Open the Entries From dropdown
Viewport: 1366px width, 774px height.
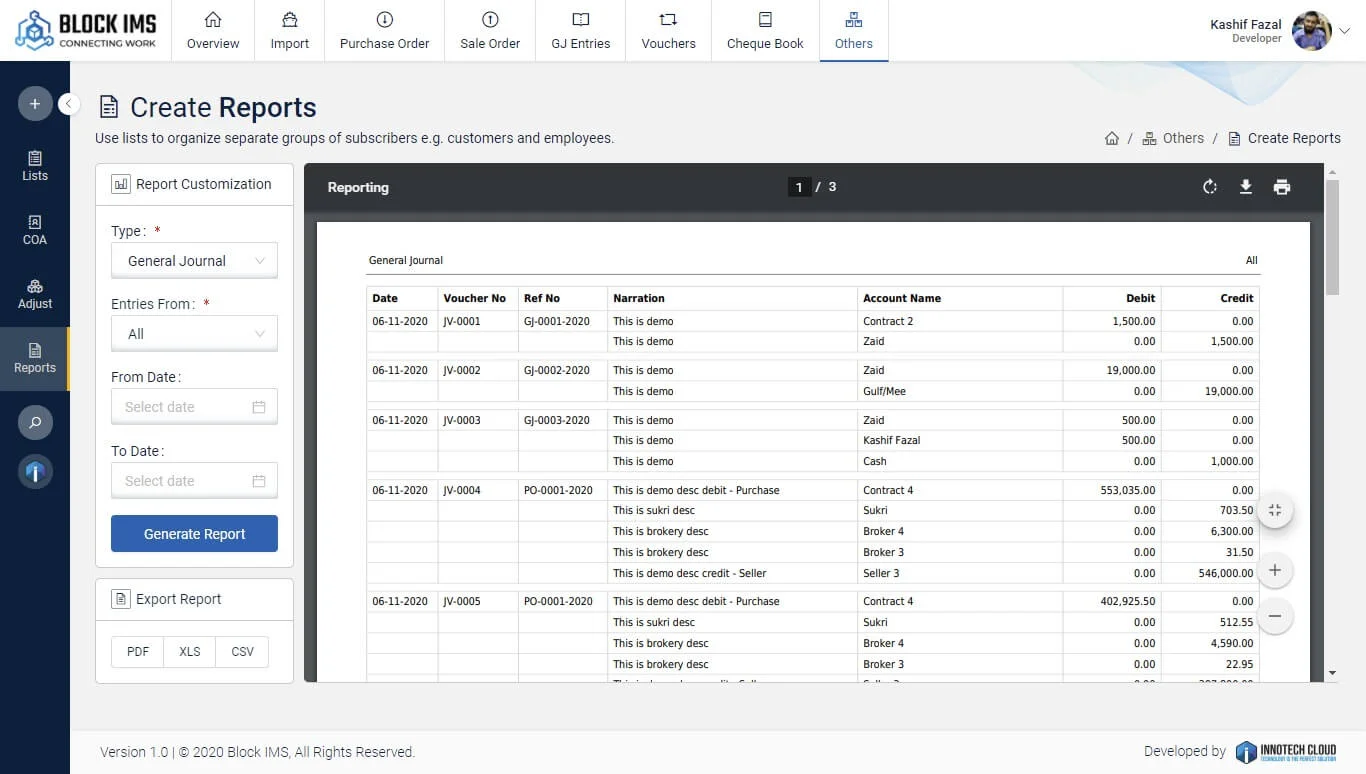(x=194, y=334)
